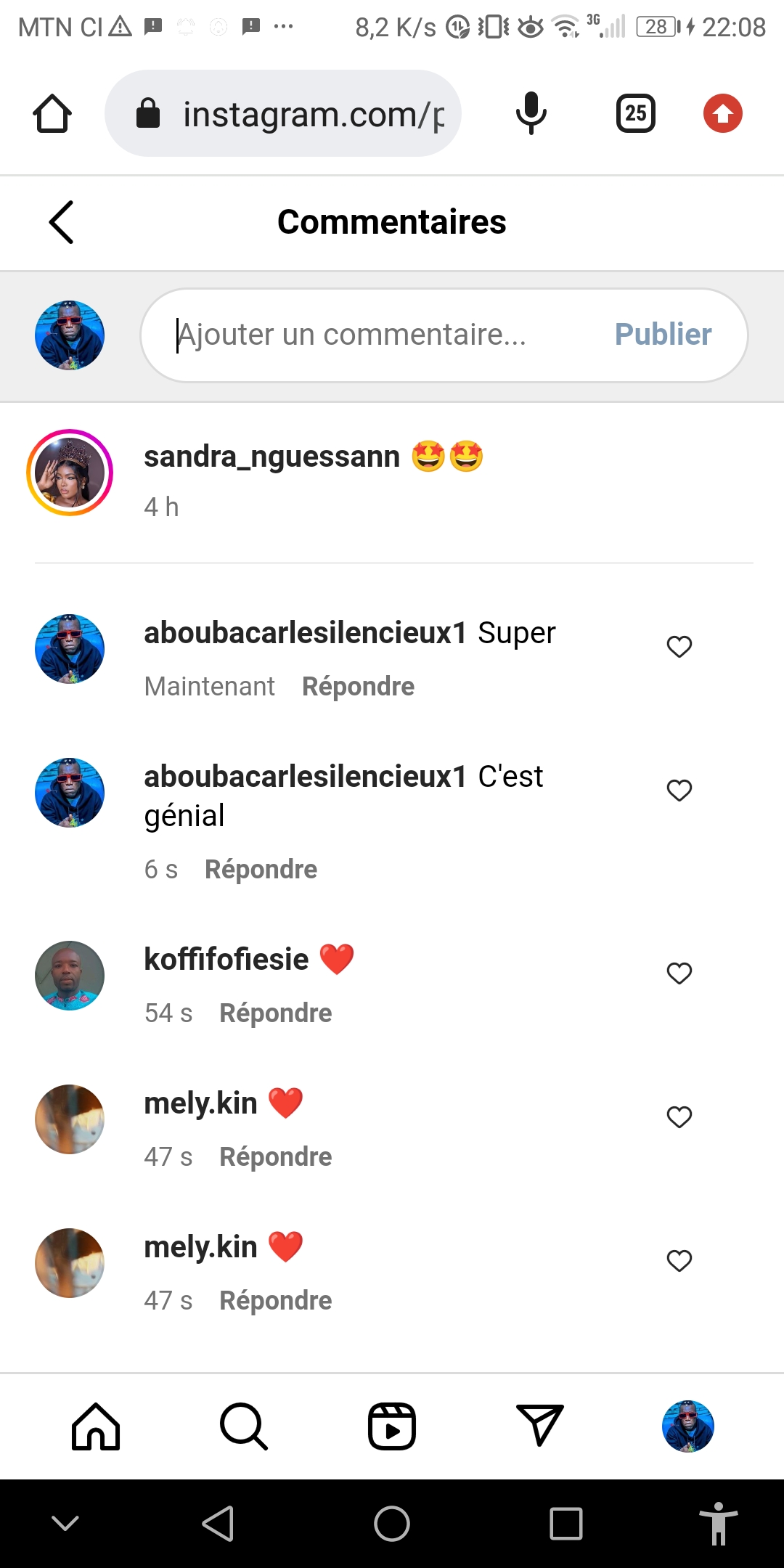Open direct messages paper plane icon
Viewport: 784px width, 1568px height.
[x=539, y=1425]
